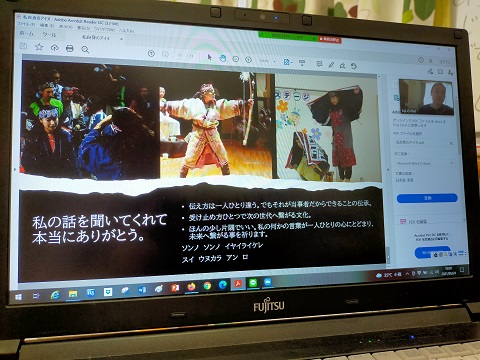Click the read mode keyboard icon
The height and width of the screenshot is (360, 480).
[302, 63]
